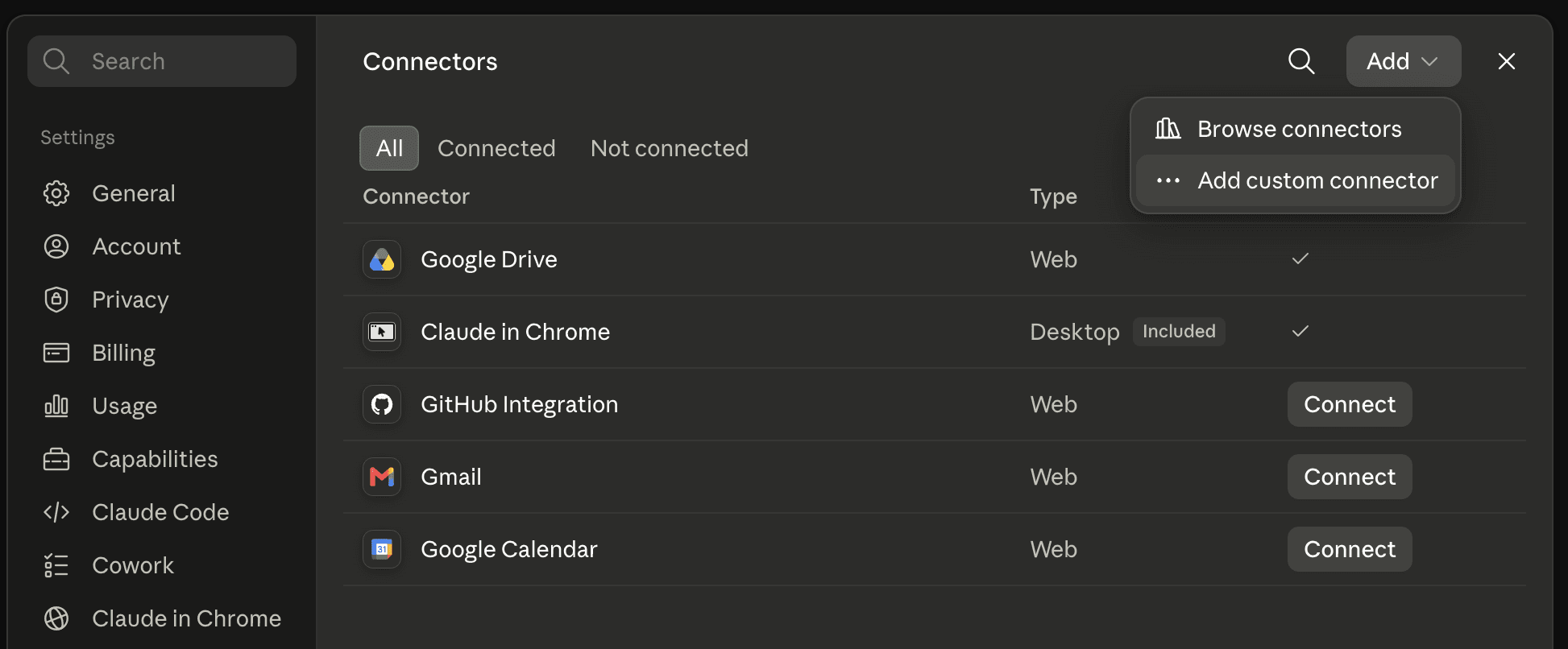The image size is (1568, 649).
Task: Select Add custom connector menu entry
Action: 1295,180
